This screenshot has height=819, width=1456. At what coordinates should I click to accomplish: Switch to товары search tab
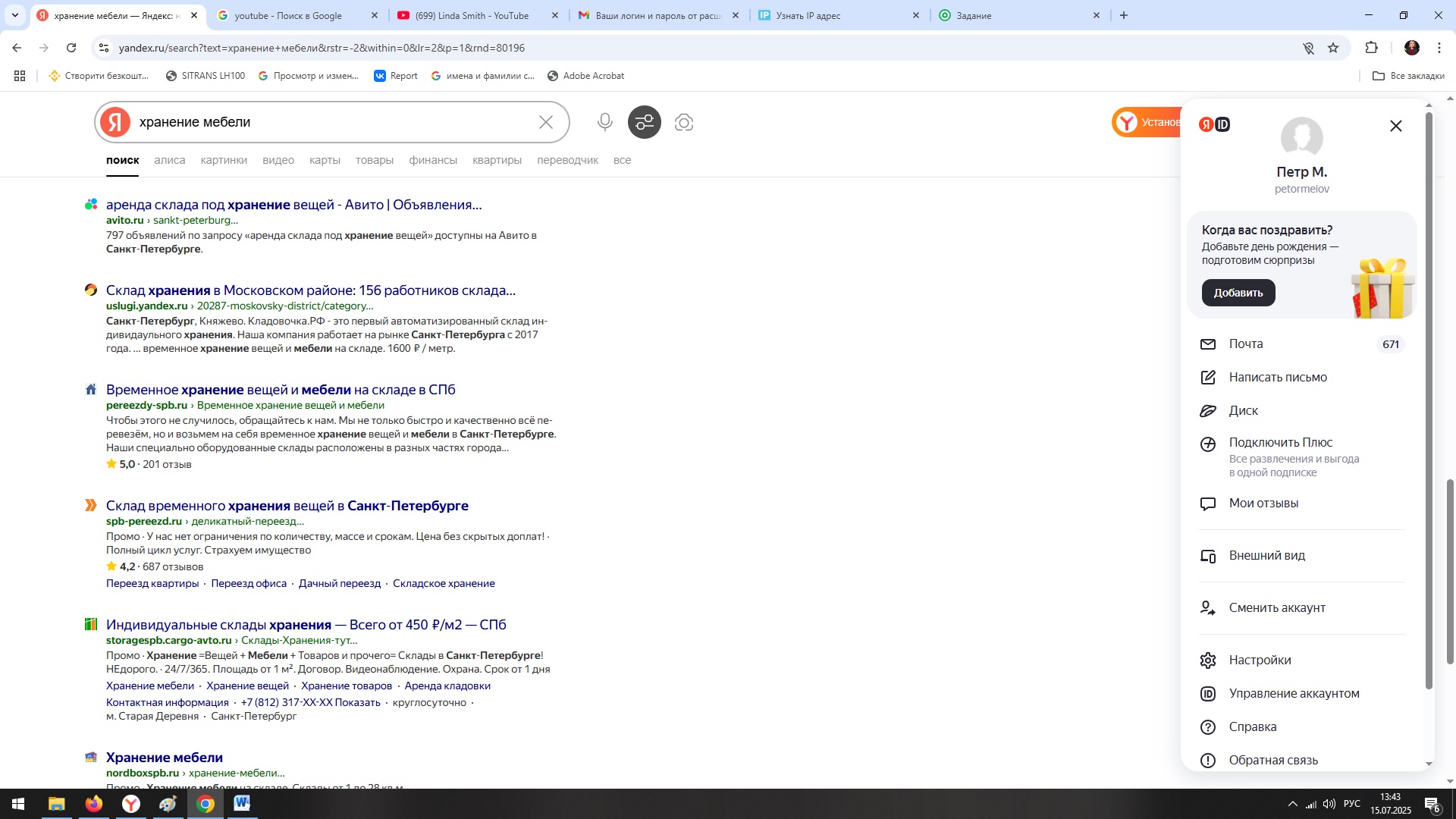(x=375, y=160)
